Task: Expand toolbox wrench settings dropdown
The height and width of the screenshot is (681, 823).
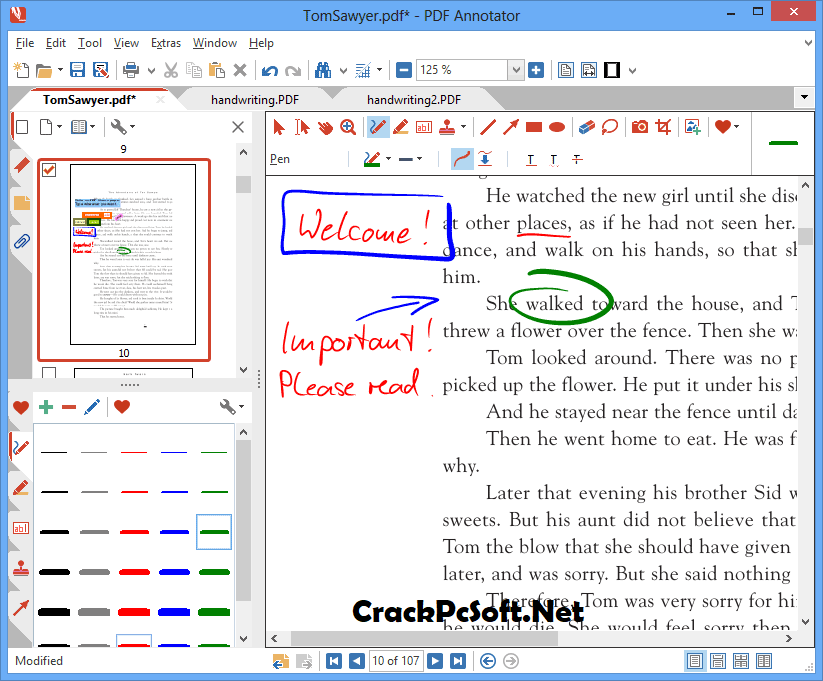Action: tap(241, 406)
